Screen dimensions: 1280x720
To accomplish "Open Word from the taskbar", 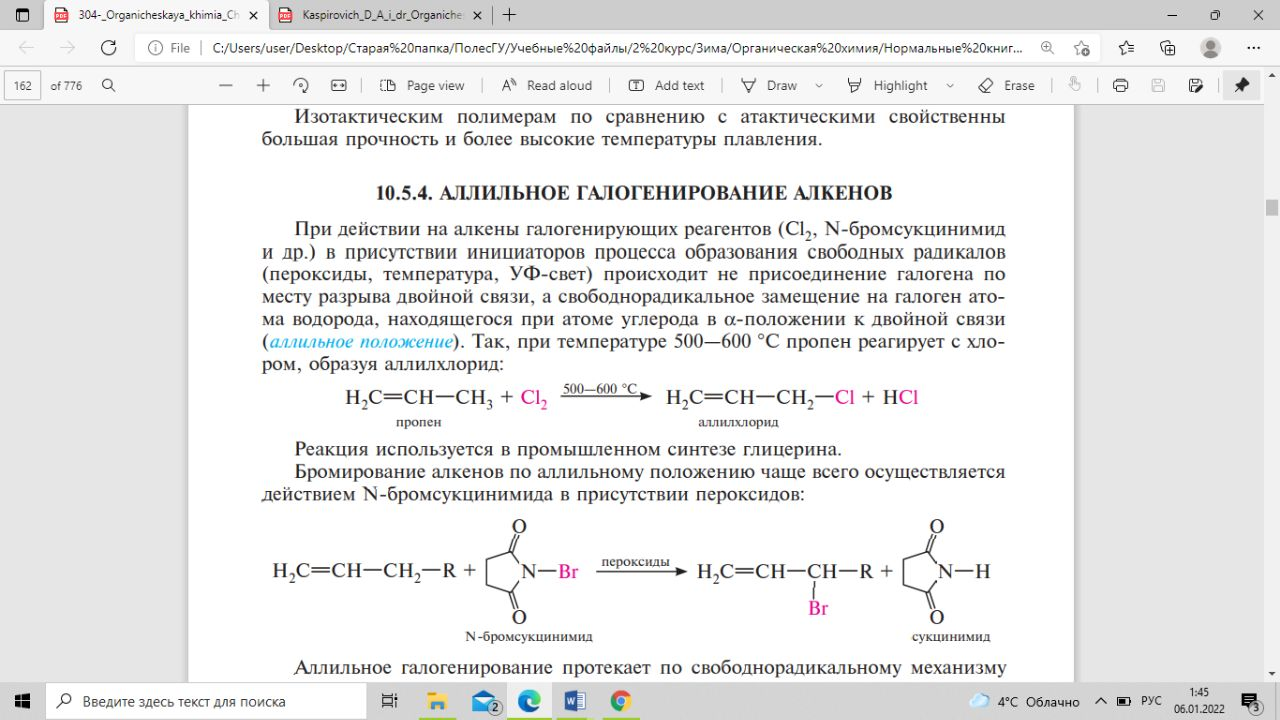I will tap(575, 701).
